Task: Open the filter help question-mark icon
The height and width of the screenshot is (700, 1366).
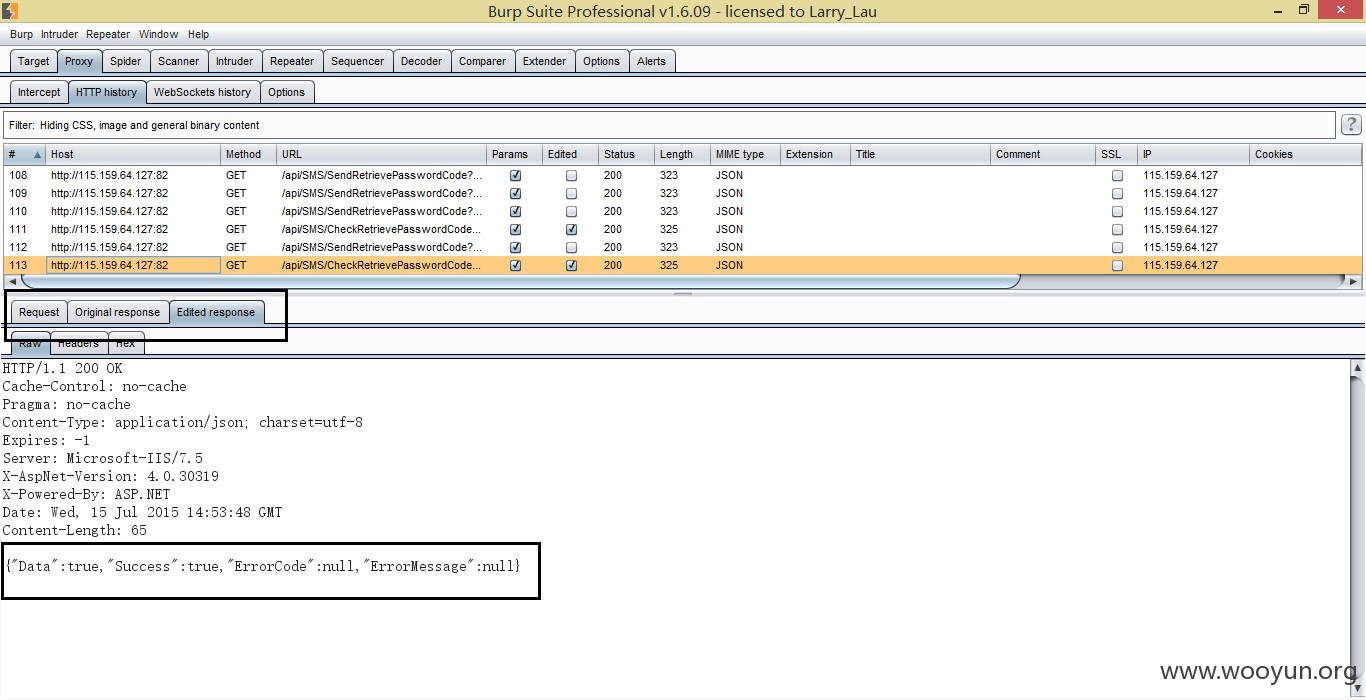Action: (1350, 125)
